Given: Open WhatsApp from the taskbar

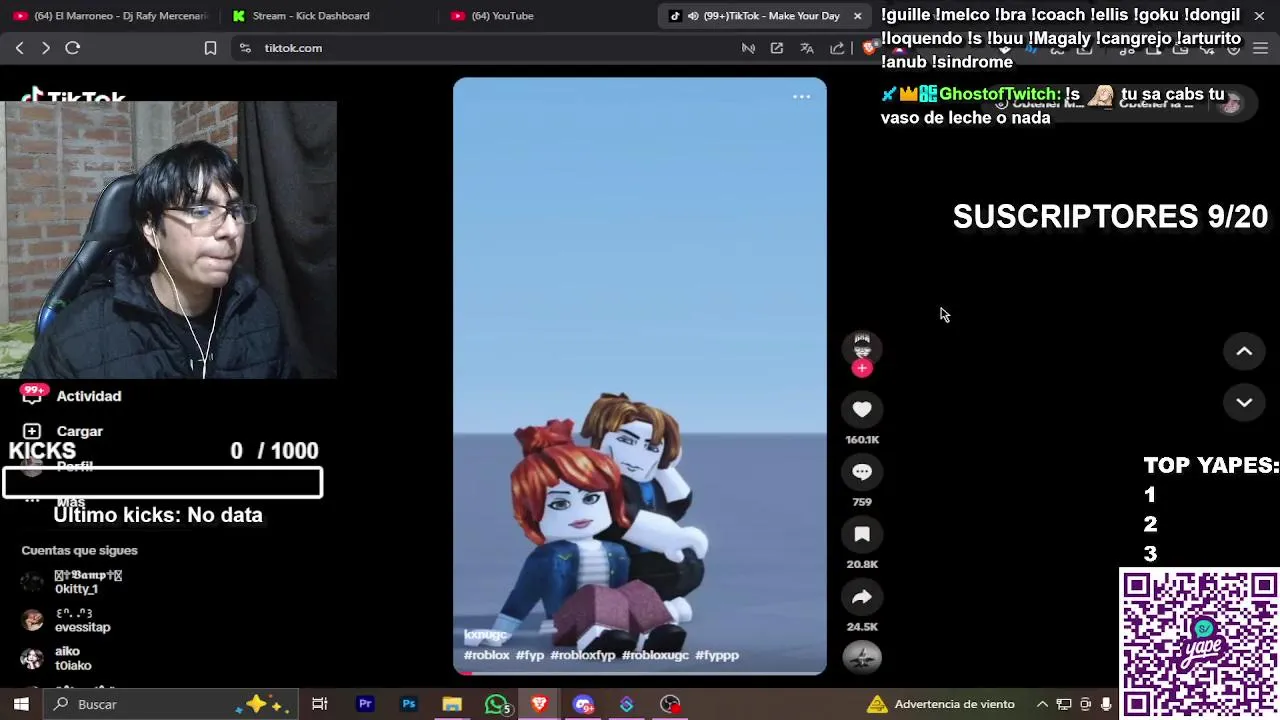Looking at the screenshot, I should (x=496, y=704).
